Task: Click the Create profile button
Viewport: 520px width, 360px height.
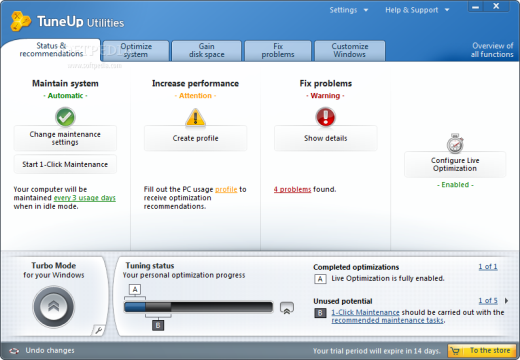Action: (196, 138)
